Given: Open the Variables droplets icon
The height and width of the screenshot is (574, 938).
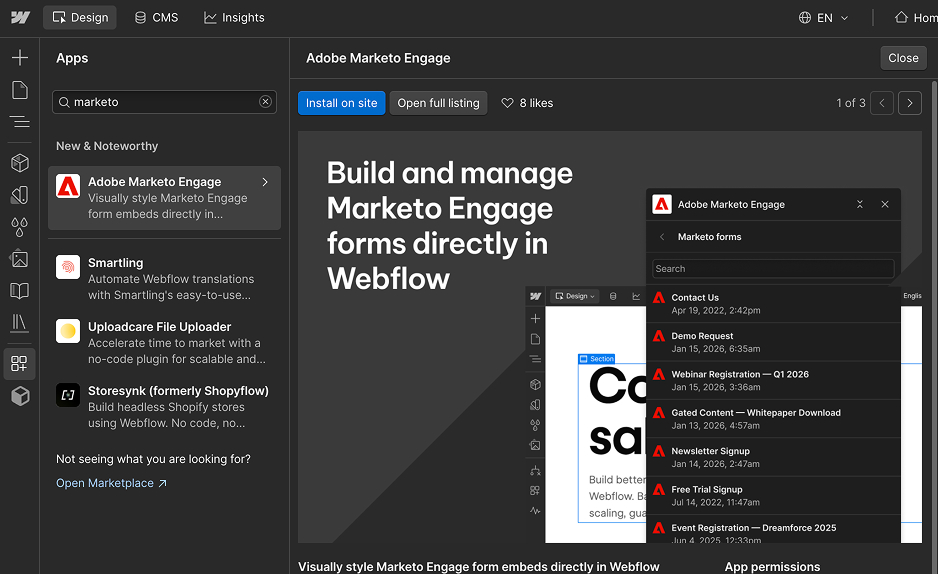Looking at the screenshot, I should tap(20, 227).
